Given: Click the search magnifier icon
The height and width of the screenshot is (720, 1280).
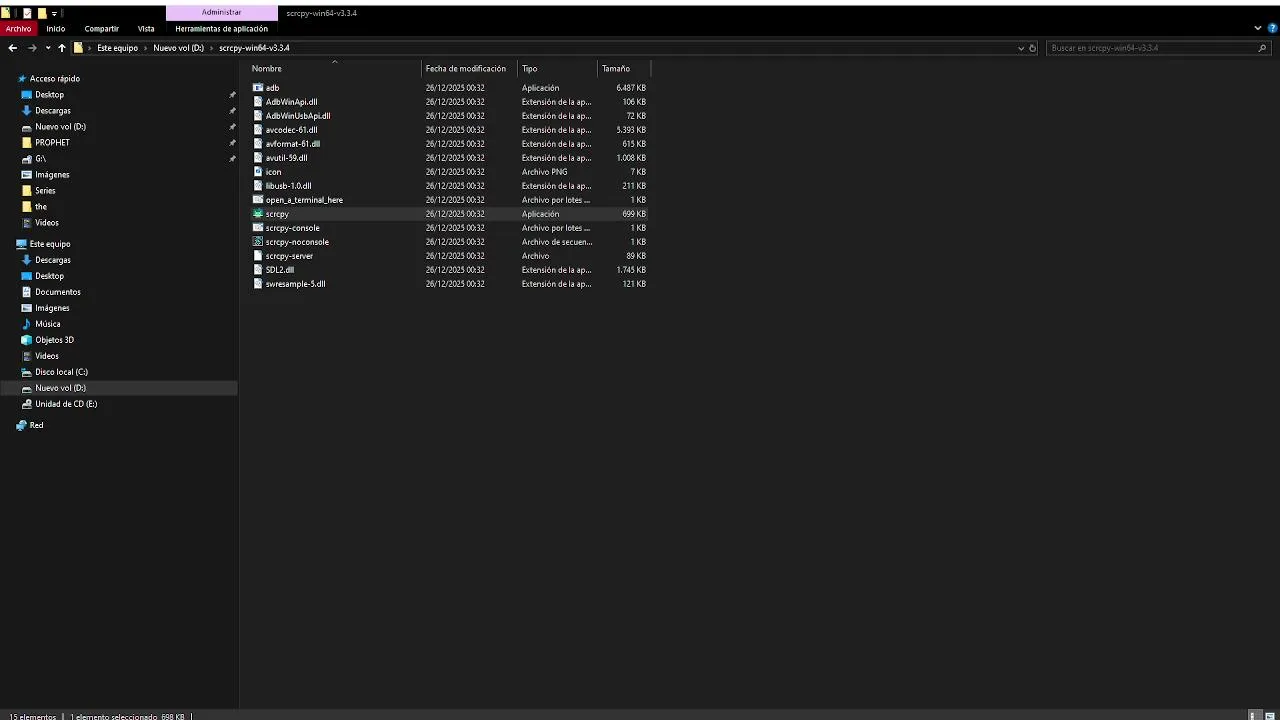Looking at the screenshot, I should (1262, 48).
